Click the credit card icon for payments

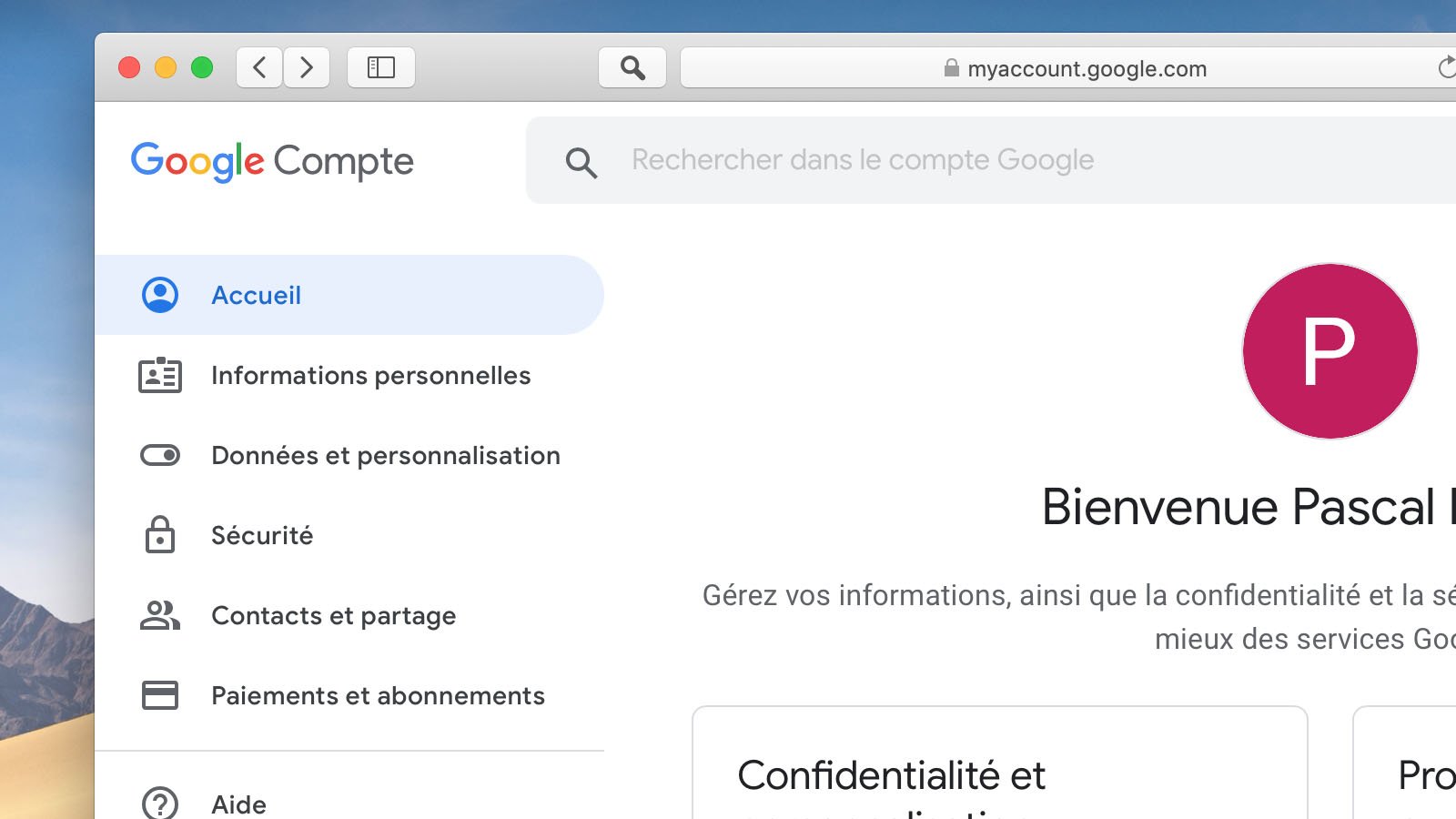coord(160,695)
